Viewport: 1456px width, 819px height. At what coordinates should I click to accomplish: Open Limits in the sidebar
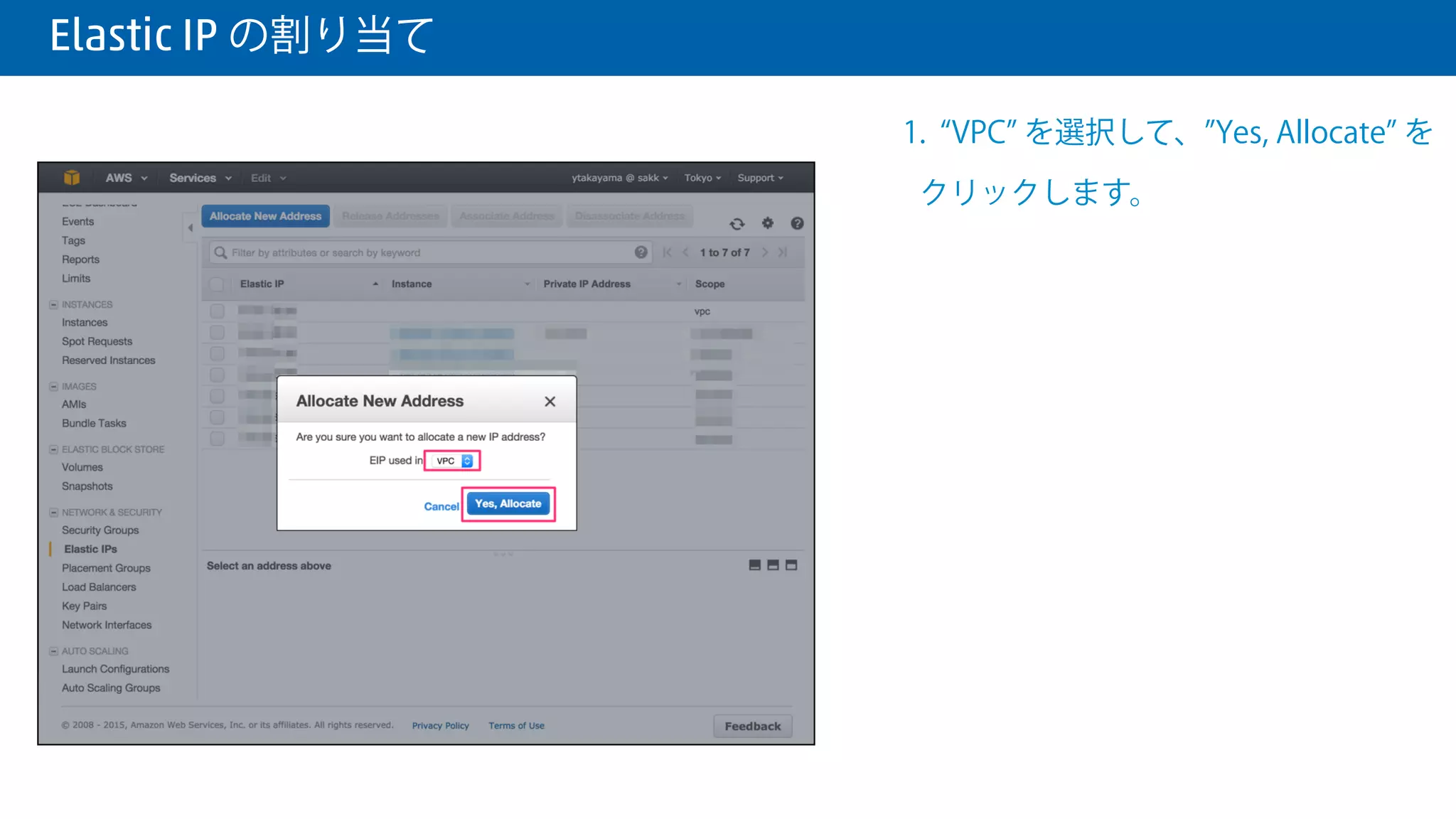pos(76,279)
